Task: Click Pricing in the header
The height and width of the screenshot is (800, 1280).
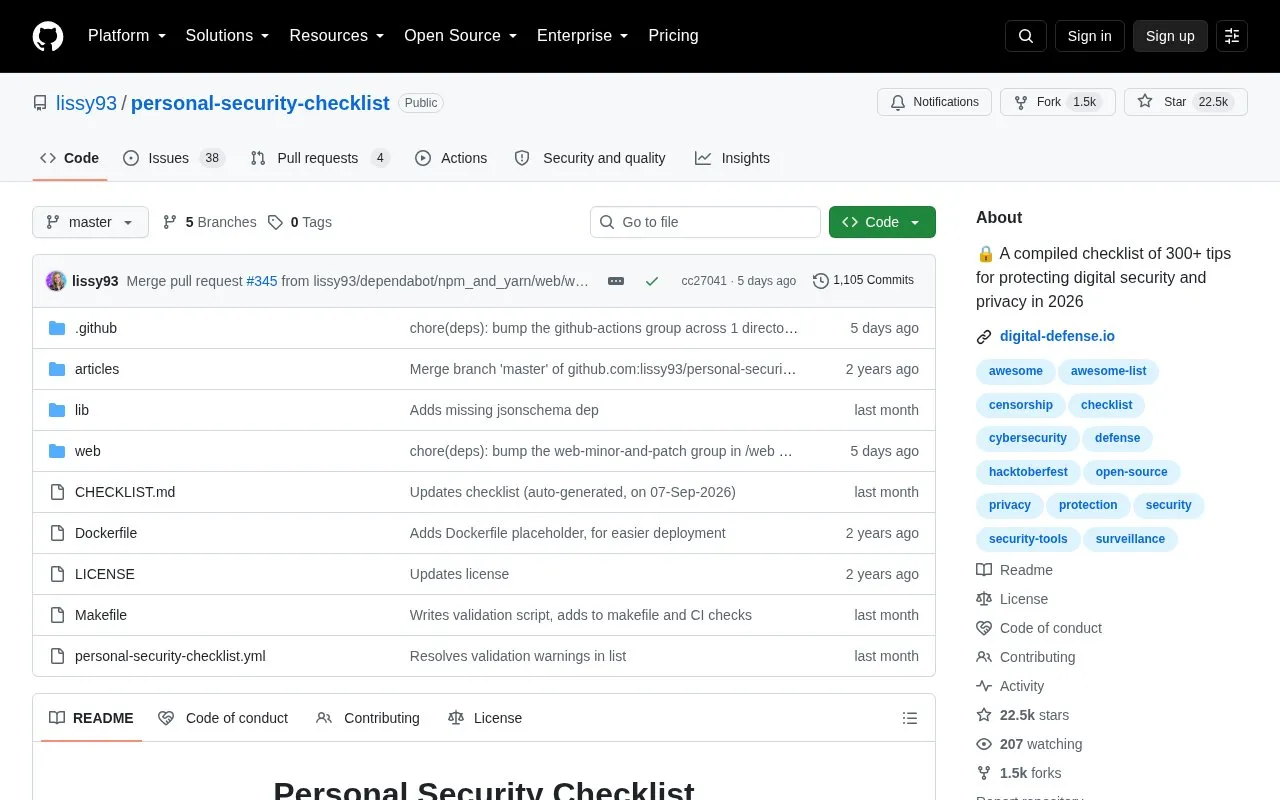Action: pos(673,36)
